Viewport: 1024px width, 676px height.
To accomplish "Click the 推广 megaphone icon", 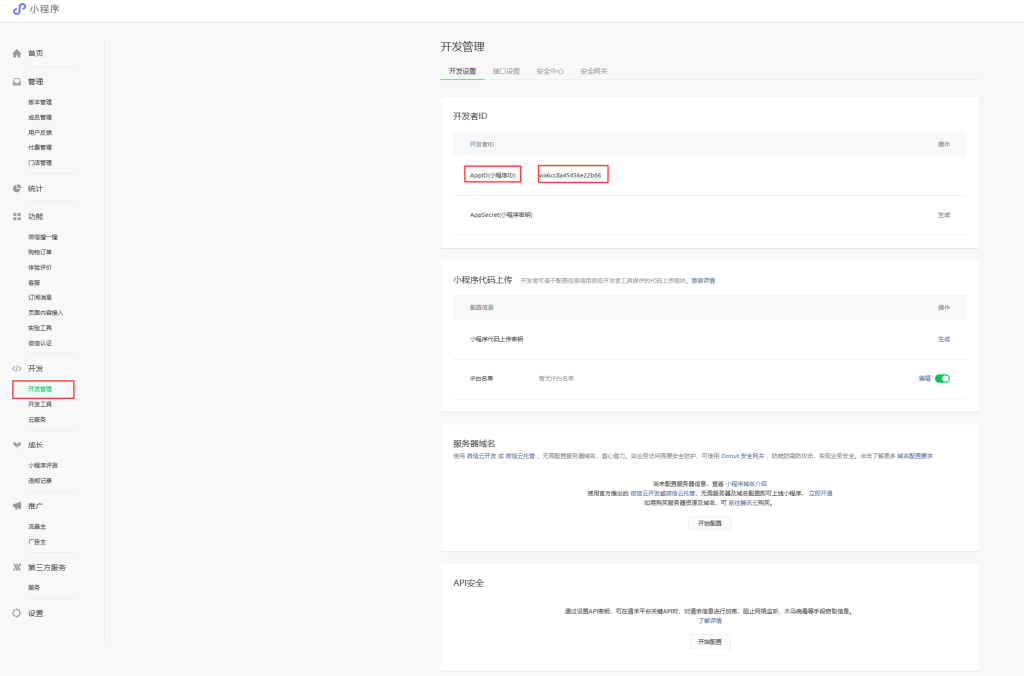I will pyautogui.click(x=17, y=506).
